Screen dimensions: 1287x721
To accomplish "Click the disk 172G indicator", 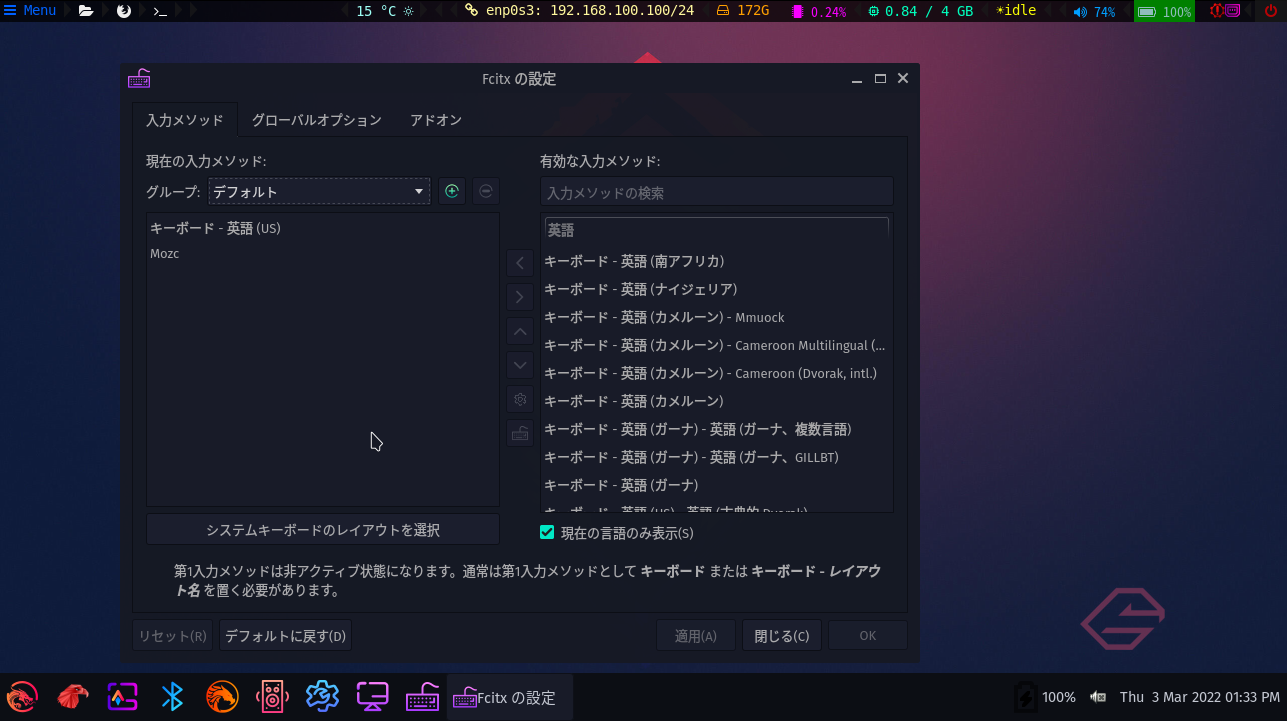I will tap(743, 11).
